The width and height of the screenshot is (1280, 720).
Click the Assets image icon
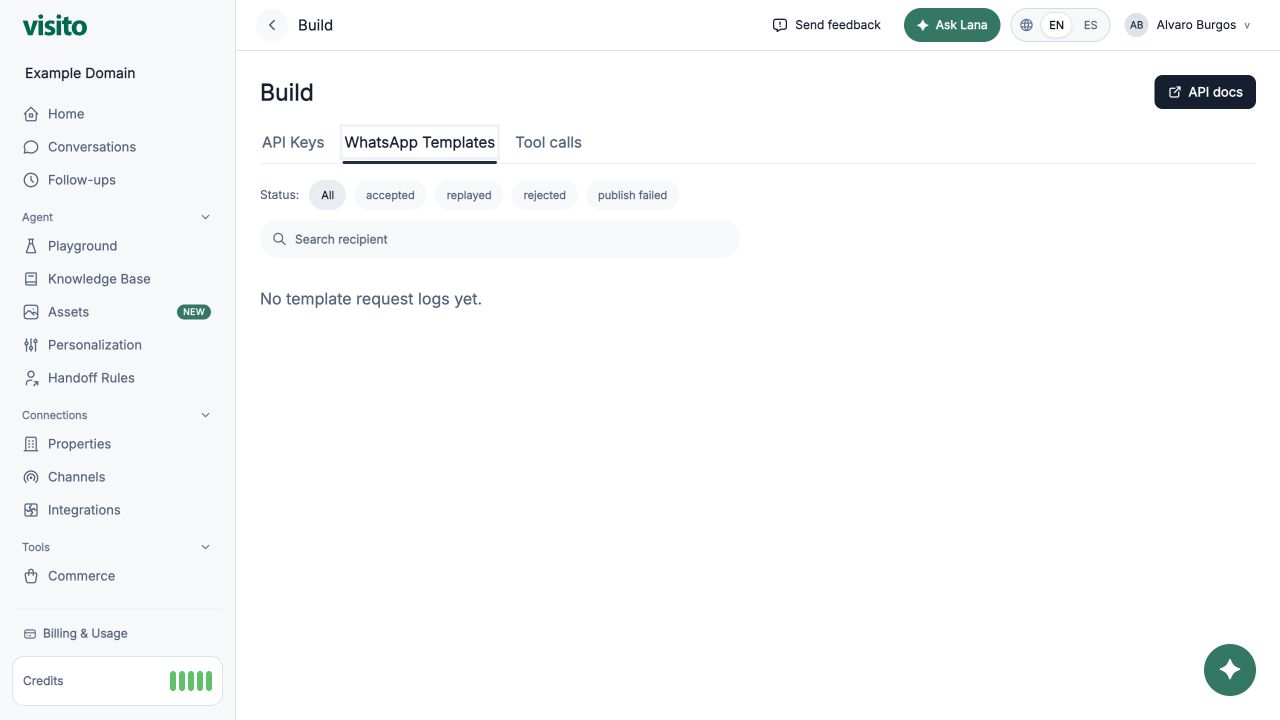coord(31,312)
